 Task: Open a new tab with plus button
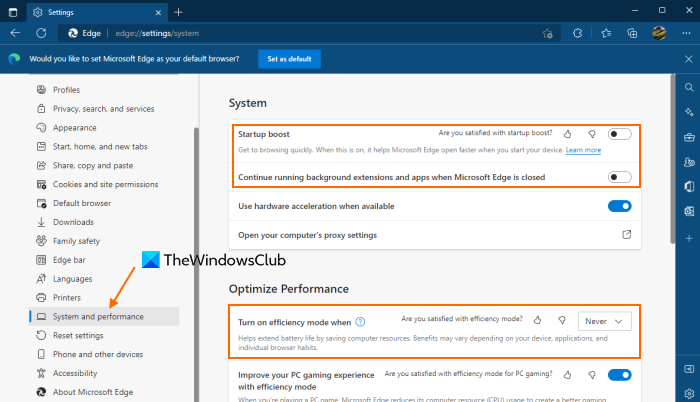coord(178,12)
